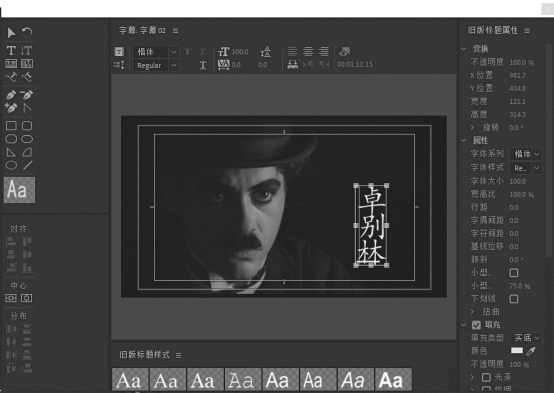
Task: Select the Pen tool
Action: point(11,95)
